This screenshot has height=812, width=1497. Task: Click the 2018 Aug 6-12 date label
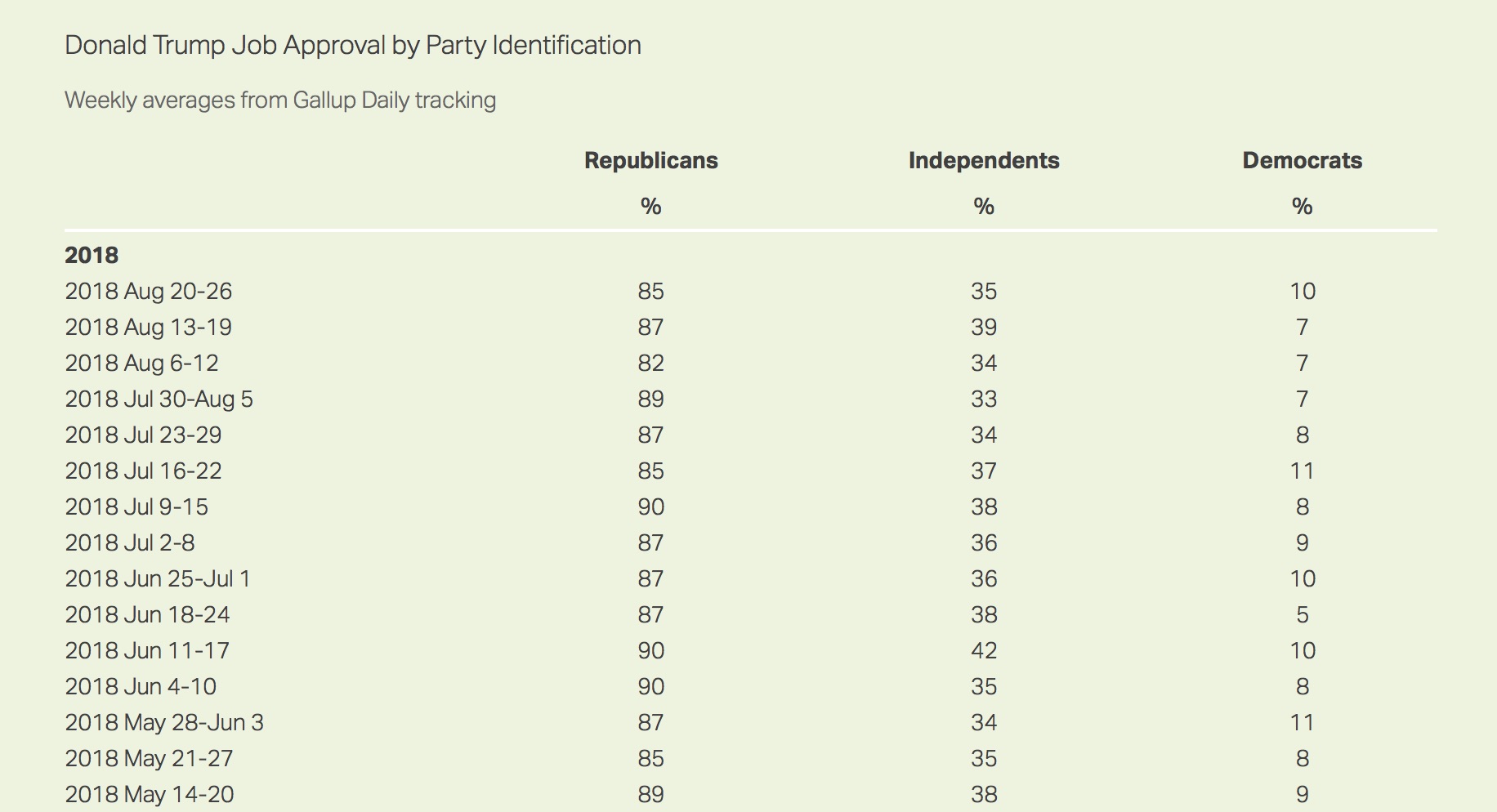click(142, 363)
